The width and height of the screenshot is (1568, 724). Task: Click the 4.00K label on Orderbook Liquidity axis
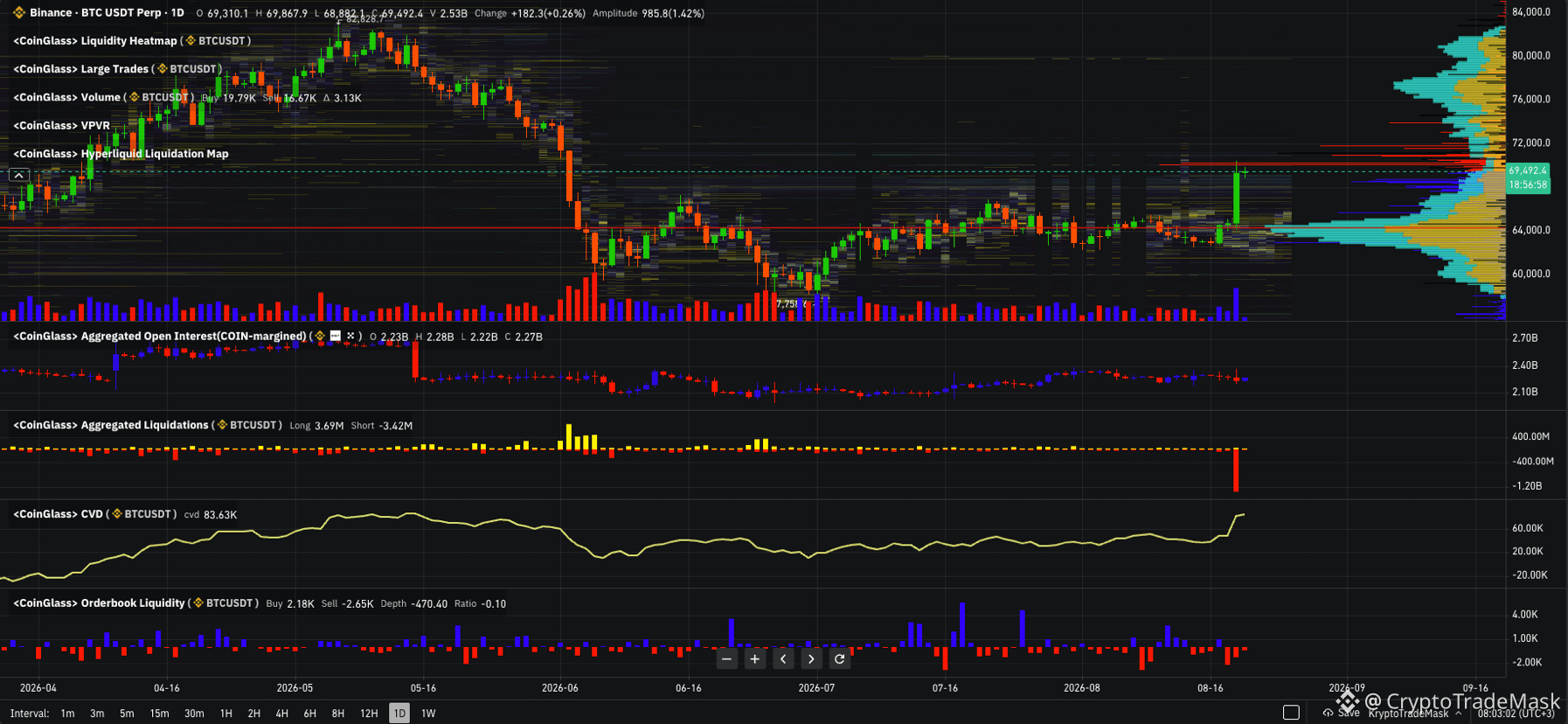[x=1525, y=615]
